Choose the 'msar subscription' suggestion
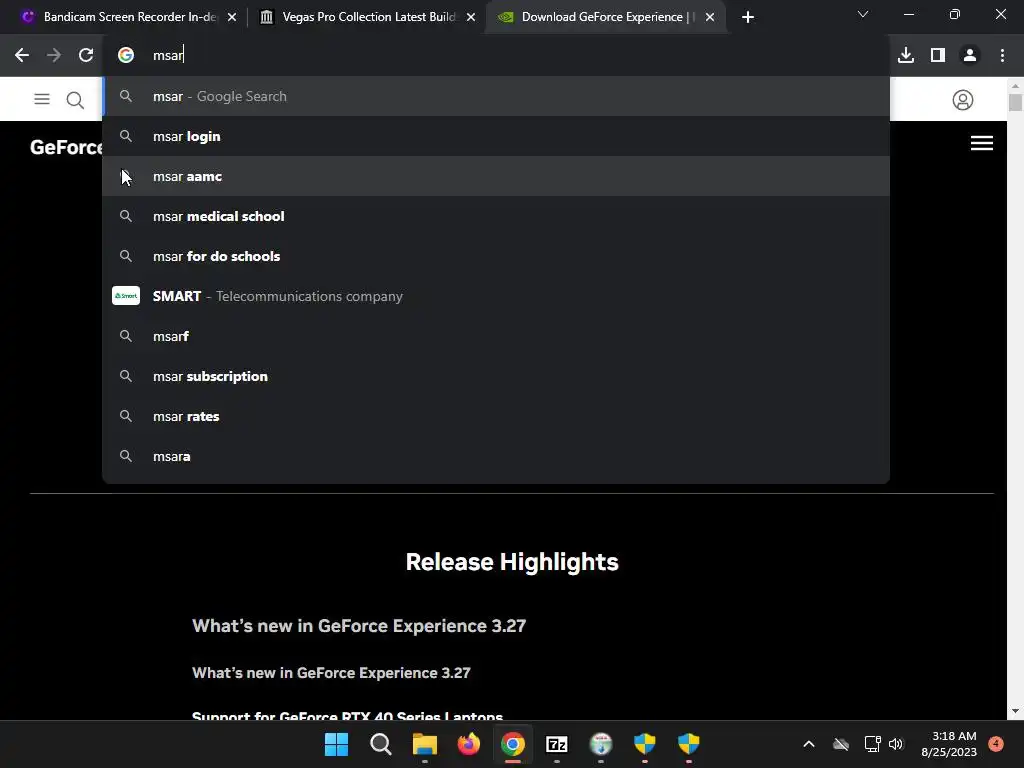This screenshot has width=1024, height=768. [496, 376]
